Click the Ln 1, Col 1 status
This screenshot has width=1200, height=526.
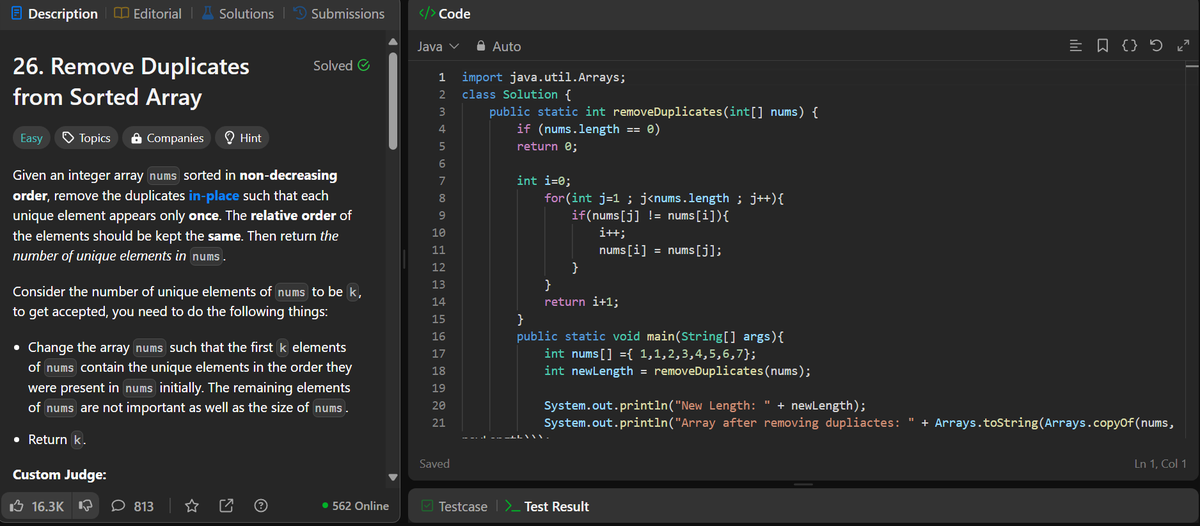click(1161, 464)
